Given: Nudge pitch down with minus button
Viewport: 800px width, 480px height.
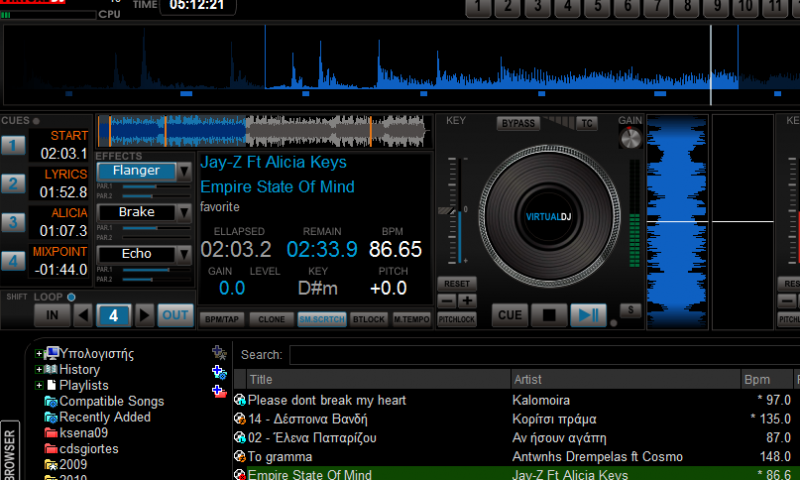Looking at the screenshot, I should [446, 301].
